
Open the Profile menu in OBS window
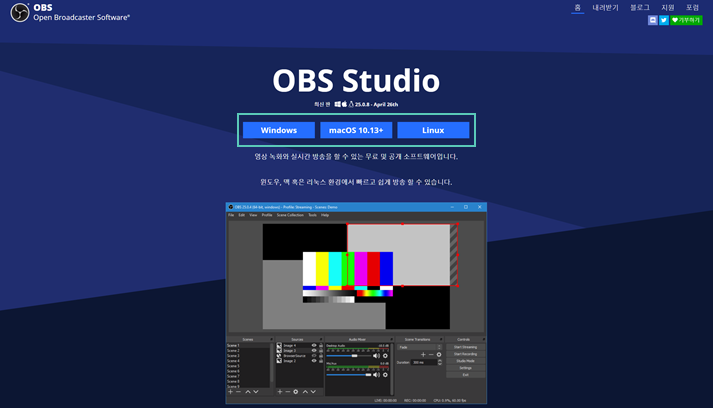tap(267, 215)
